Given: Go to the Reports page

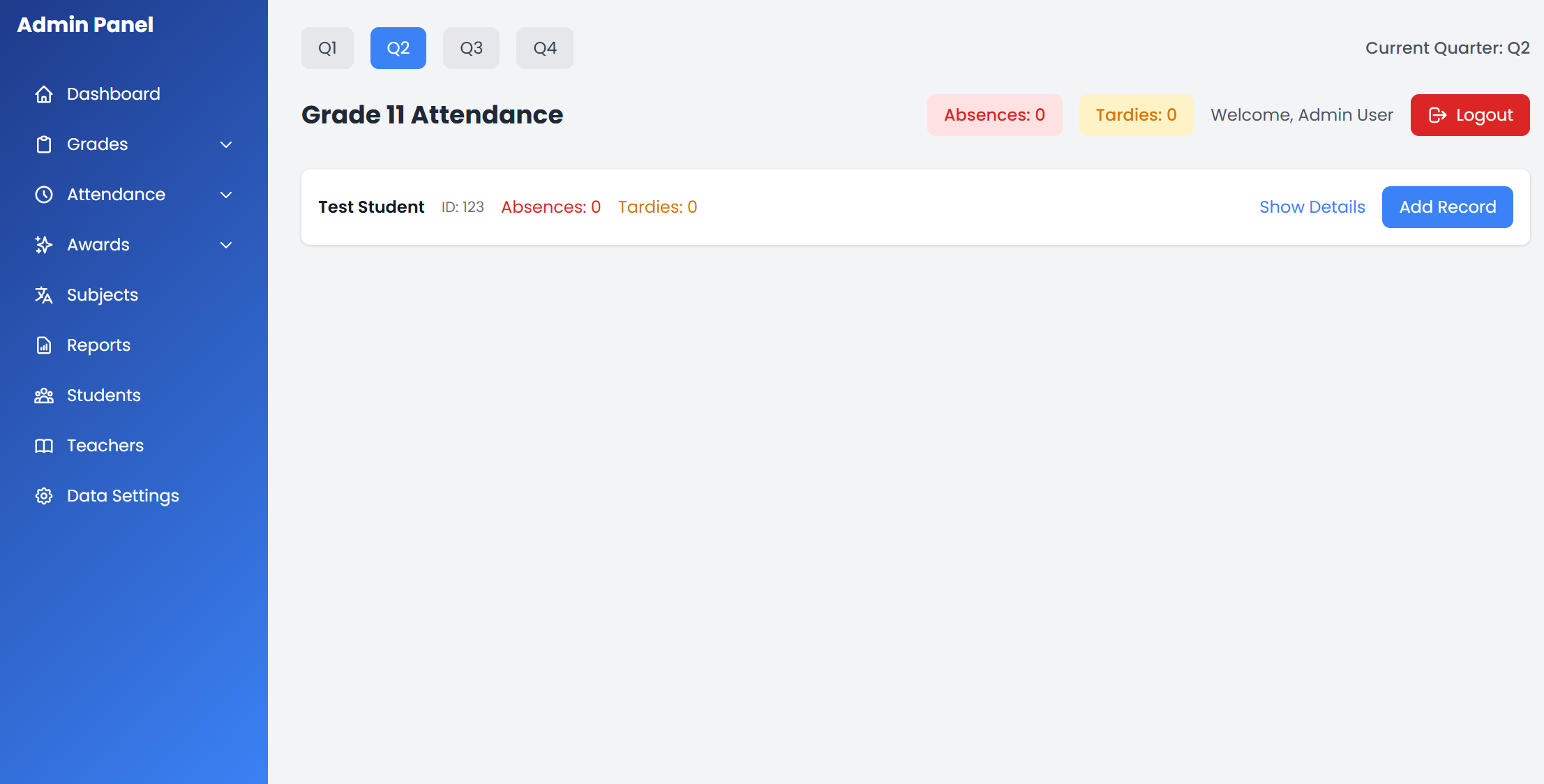Looking at the screenshot, I should coord(134,345).
